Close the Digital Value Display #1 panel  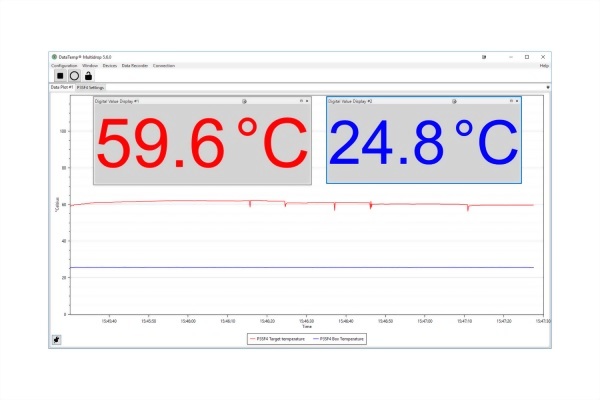pyautogui.click(x=308, y=101)
